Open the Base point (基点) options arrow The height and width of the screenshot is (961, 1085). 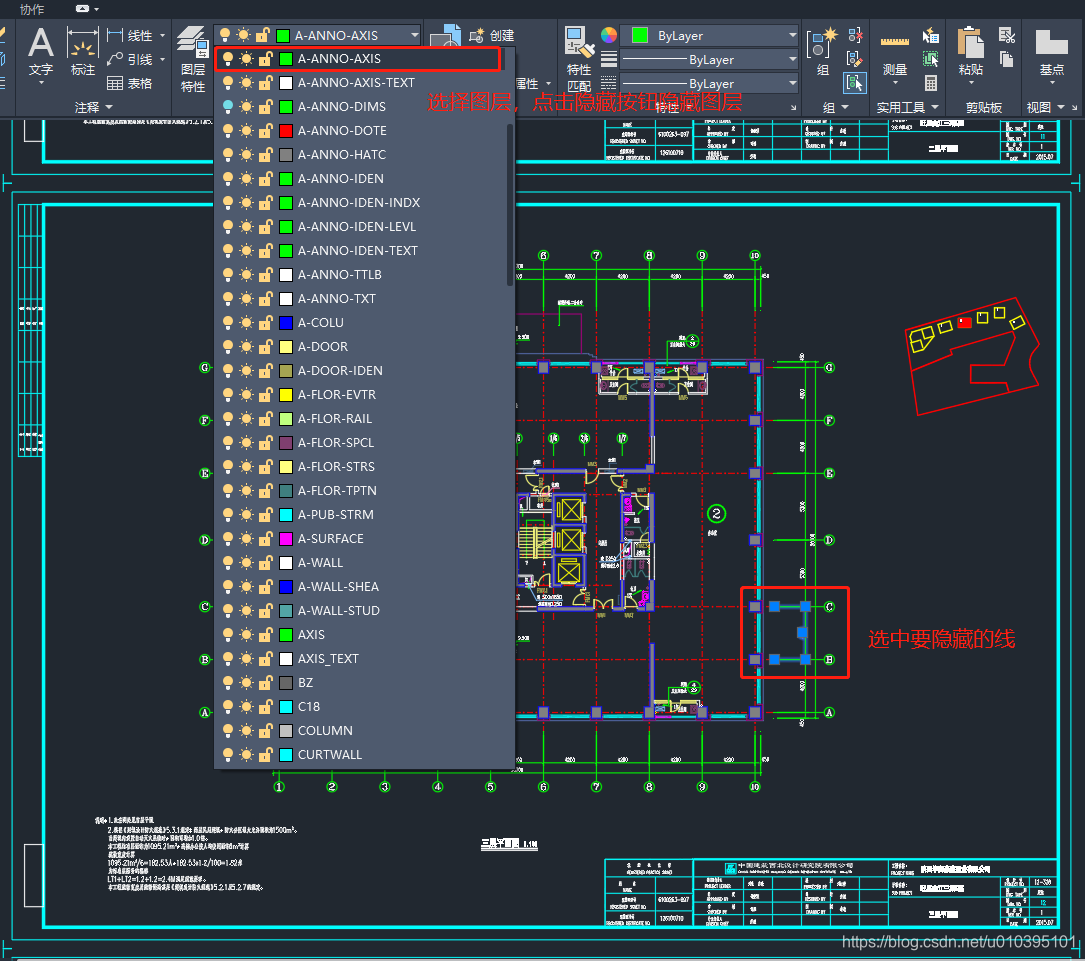coord(1052,83)
